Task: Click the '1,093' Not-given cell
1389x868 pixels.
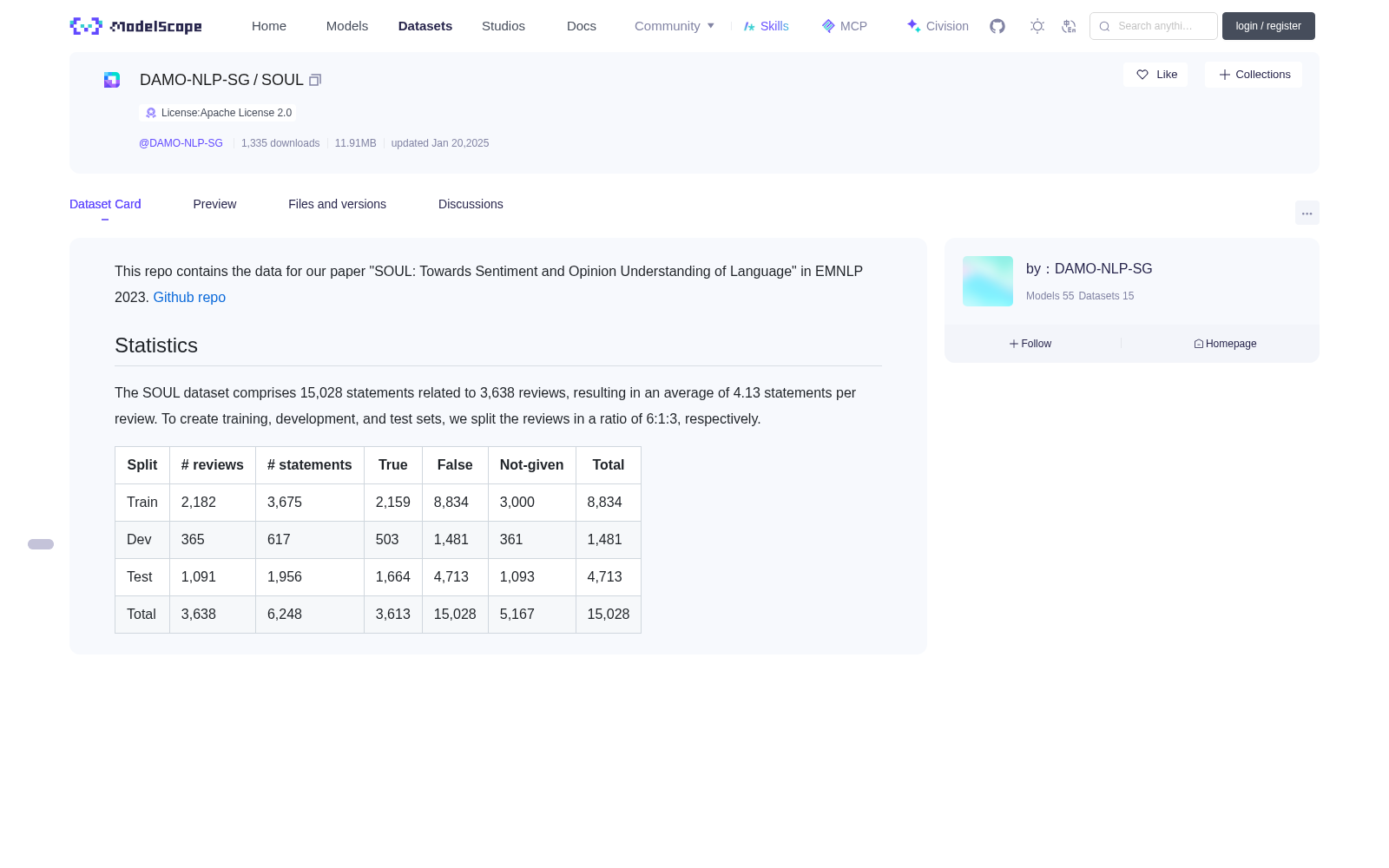Action: coord(532,577)
